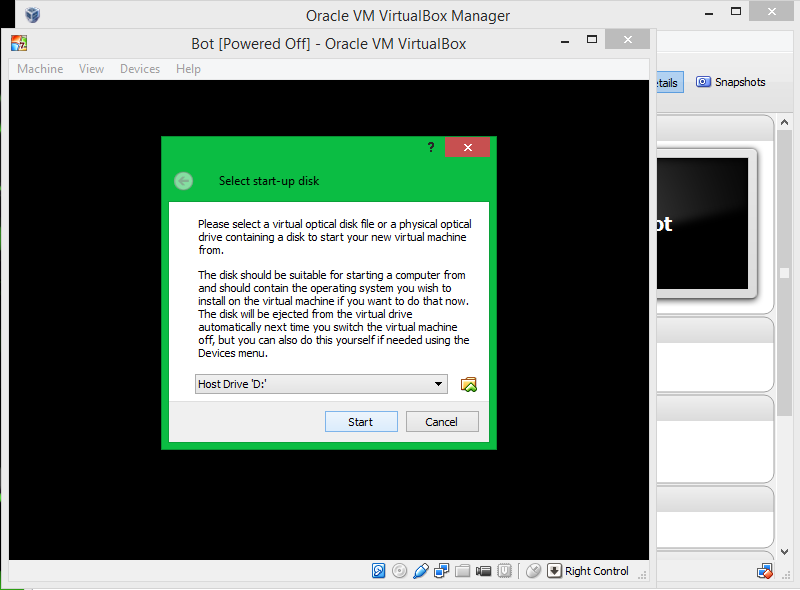The height and width of the screenshot is (590, 800).
Task: Close the Select start-up disk dialog
Action: (467, 148)
